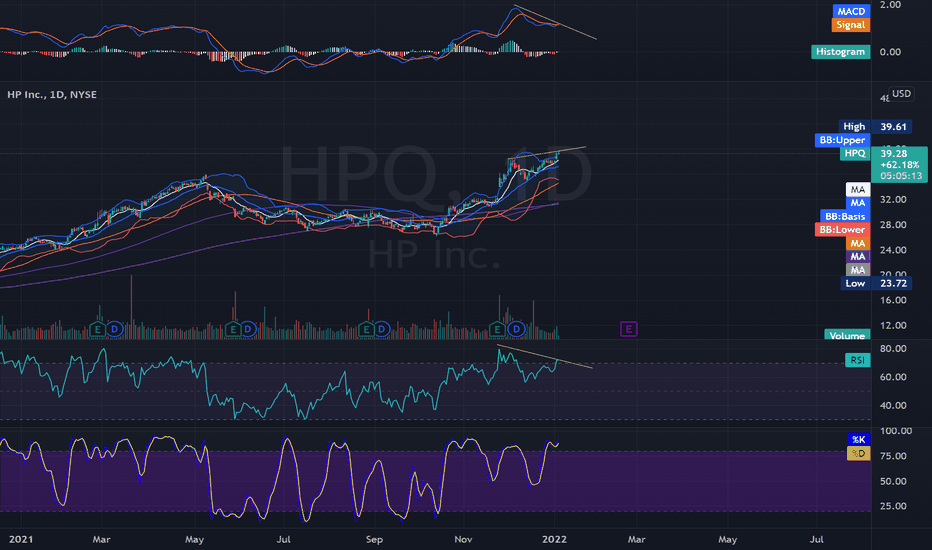This screenshot has width=932, height=550.
Task: Select the RSI scale label
Action: (x=858, y=360)
